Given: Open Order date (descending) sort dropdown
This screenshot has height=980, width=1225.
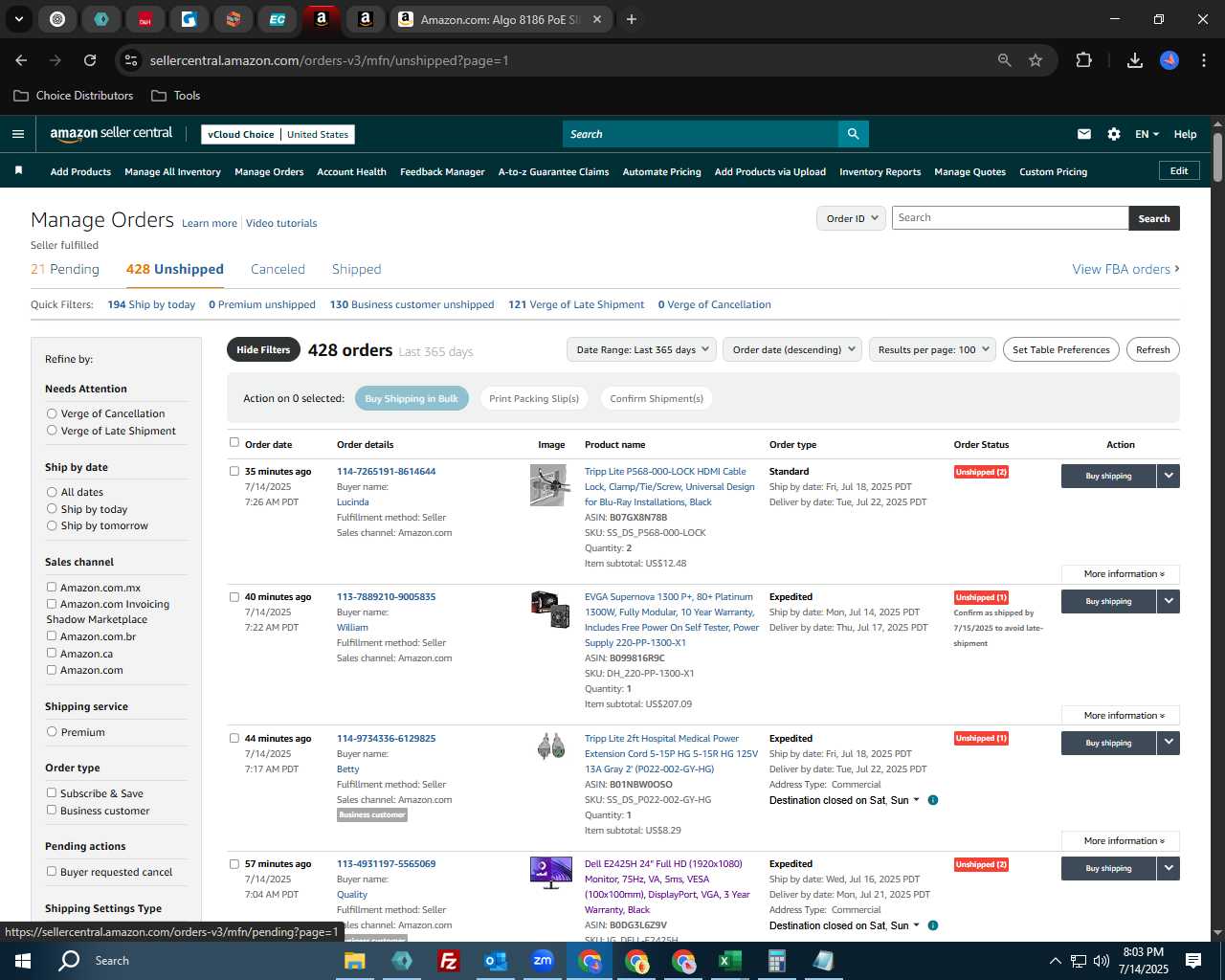Looking at the screenshot, I should (x=792, y=349).
